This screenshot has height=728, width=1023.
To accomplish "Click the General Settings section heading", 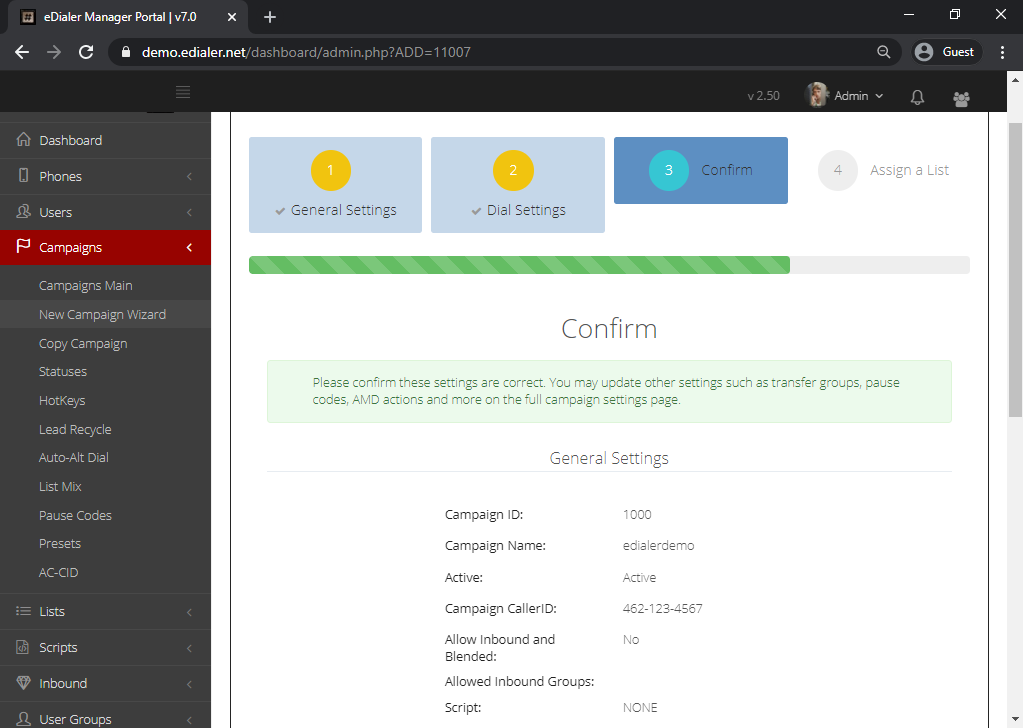I will point(609,458).
